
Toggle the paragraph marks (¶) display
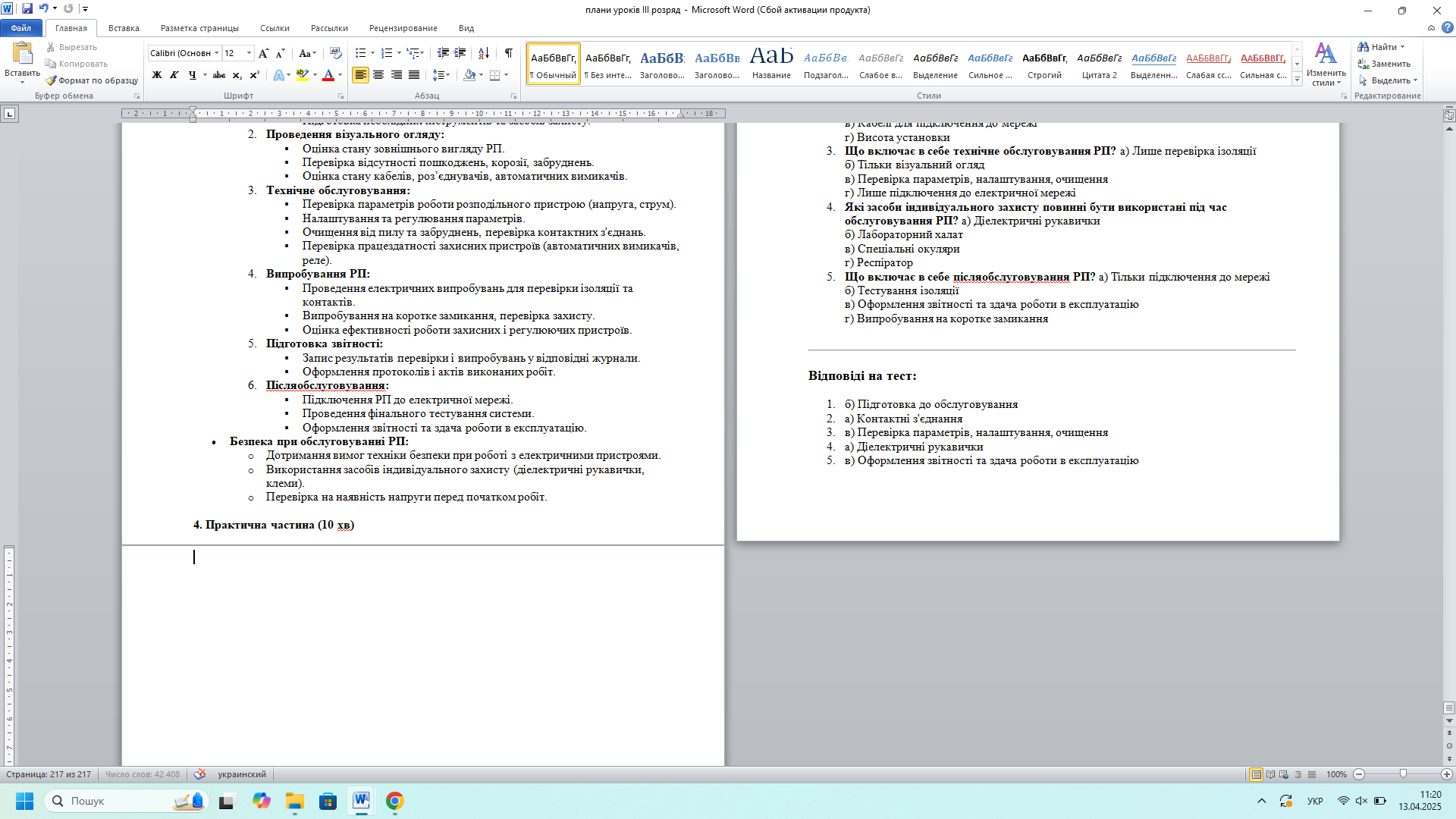click(509, 53)
